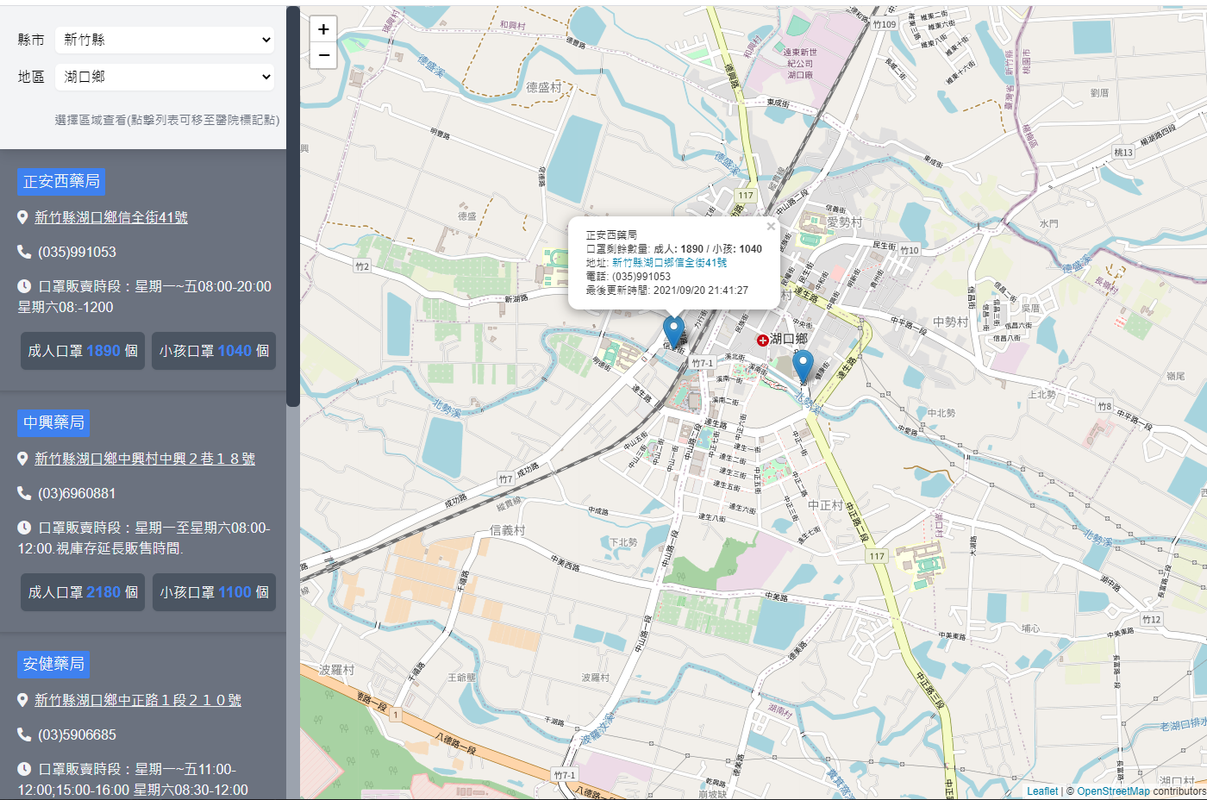Click phone number (035)991053 in sidebar
1207x800 pixels.
pyautogui.click(x=77, y=252)
